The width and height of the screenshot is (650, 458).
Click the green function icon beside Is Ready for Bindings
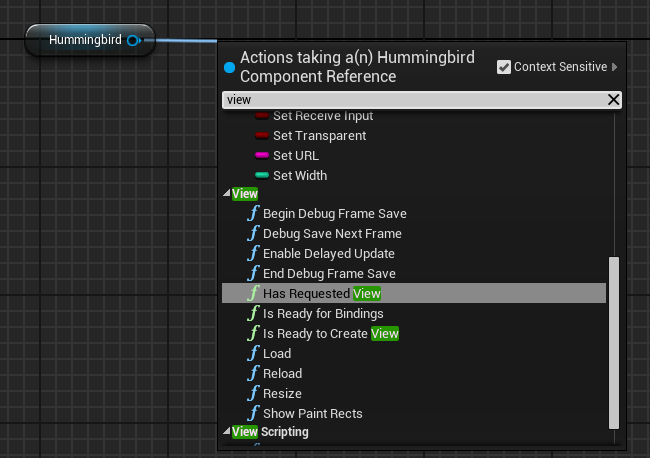click(253, 313)
